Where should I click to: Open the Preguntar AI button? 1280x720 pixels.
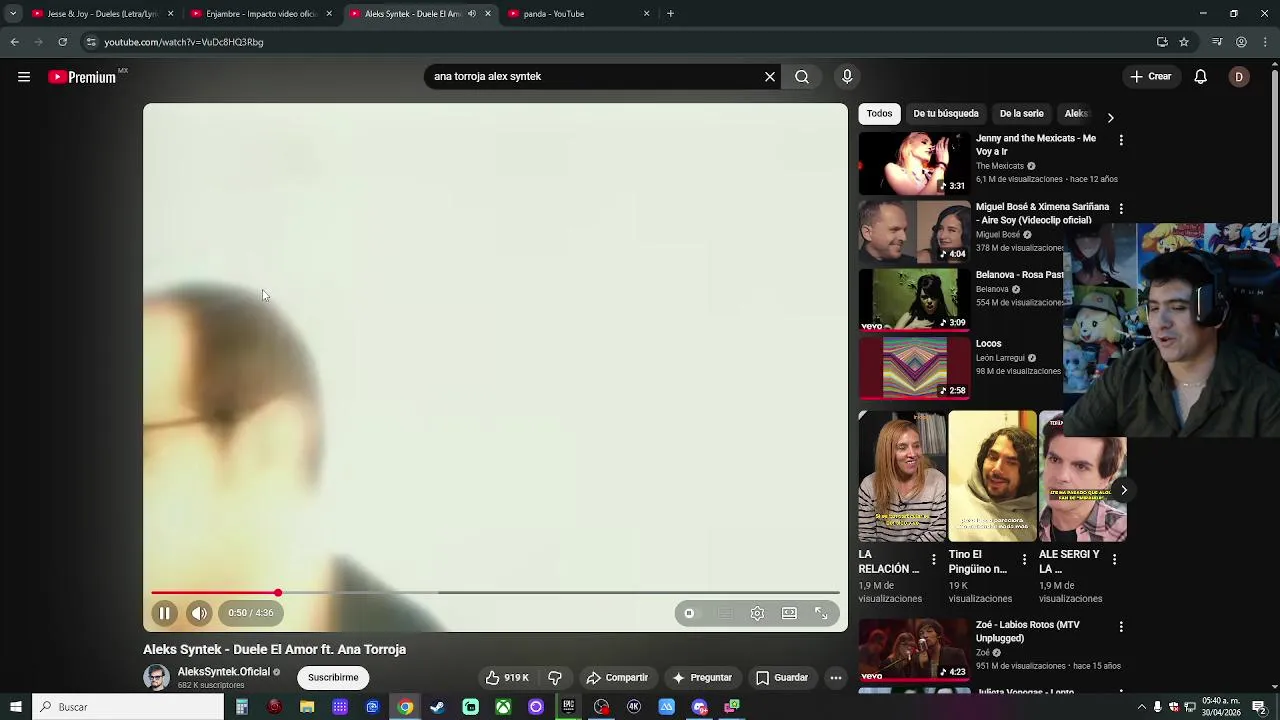(x=702, y=678)
